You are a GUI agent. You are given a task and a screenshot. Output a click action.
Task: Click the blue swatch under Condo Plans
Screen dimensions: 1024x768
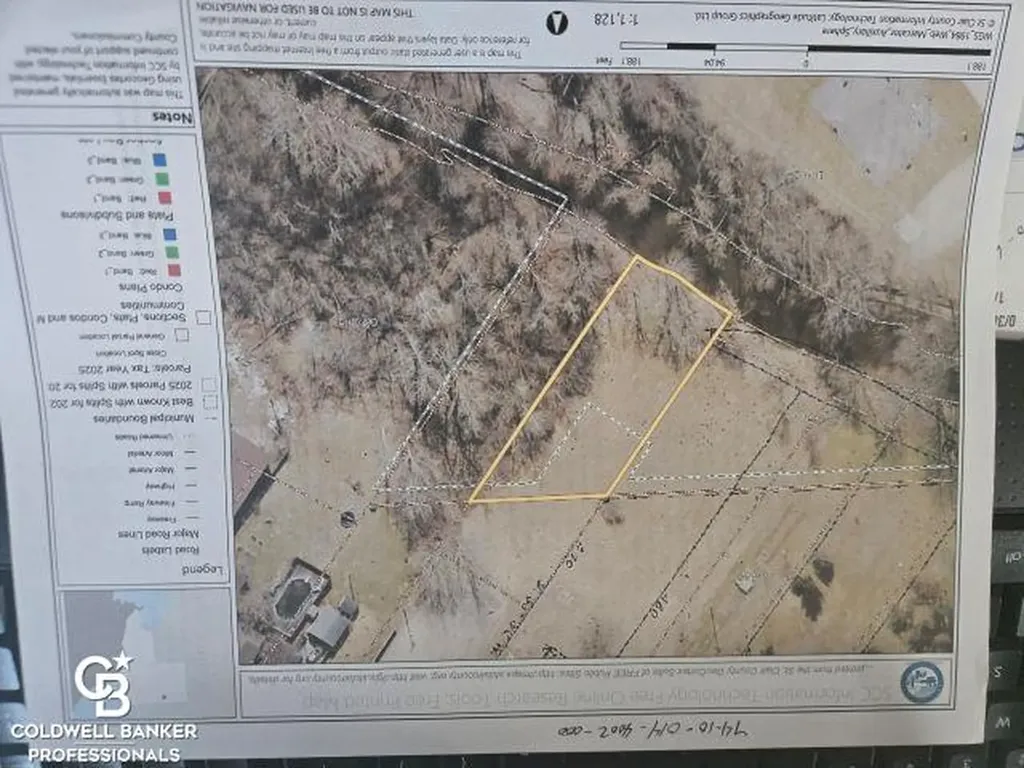169,234
